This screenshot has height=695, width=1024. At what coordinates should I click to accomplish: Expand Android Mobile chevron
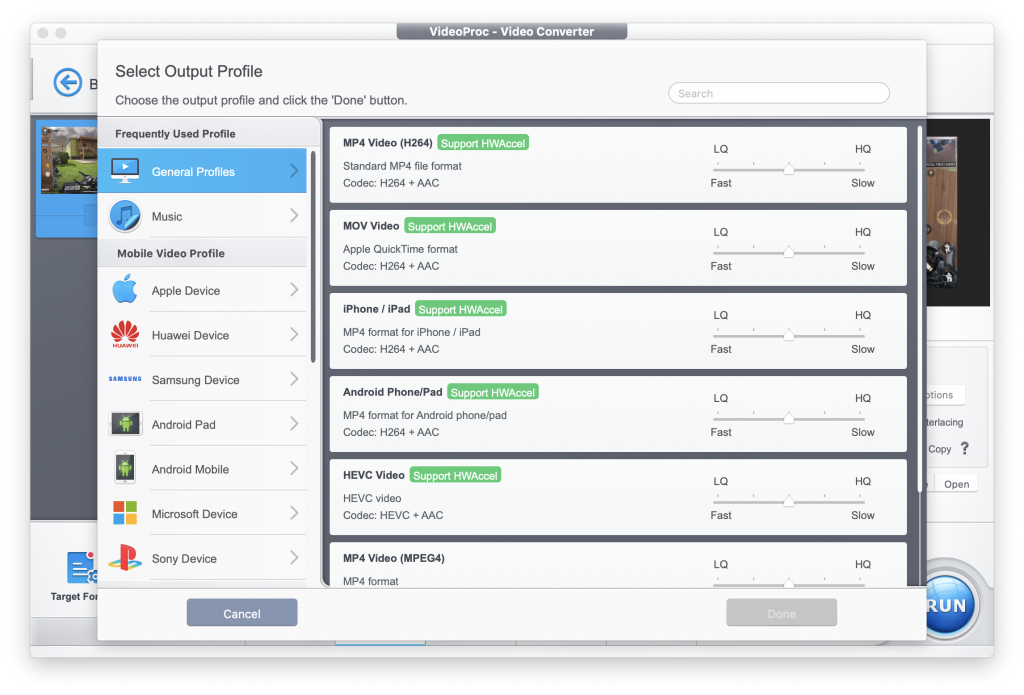[294, 468]
